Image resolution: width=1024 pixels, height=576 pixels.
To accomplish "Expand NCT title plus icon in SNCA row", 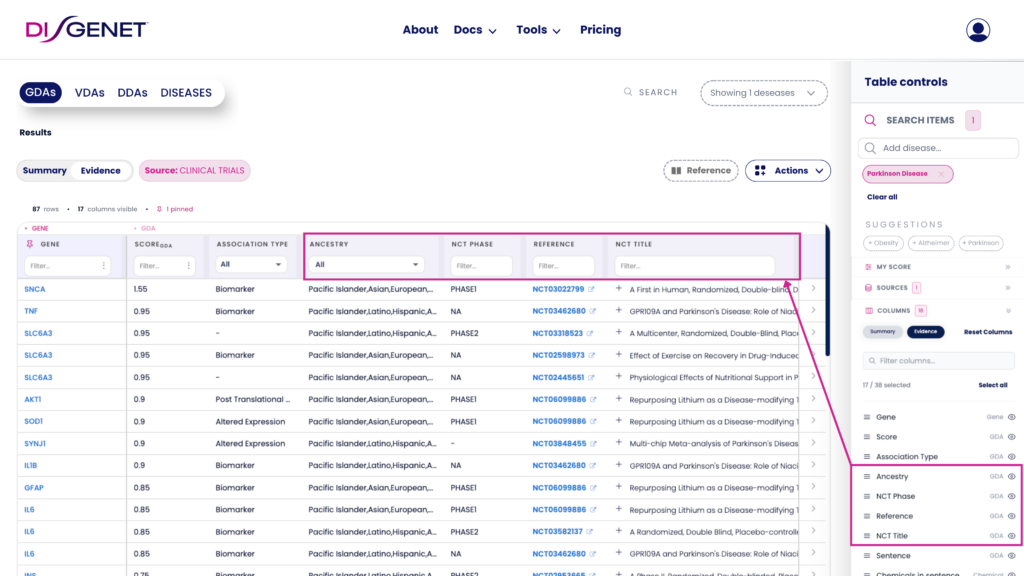I will 618,288.
